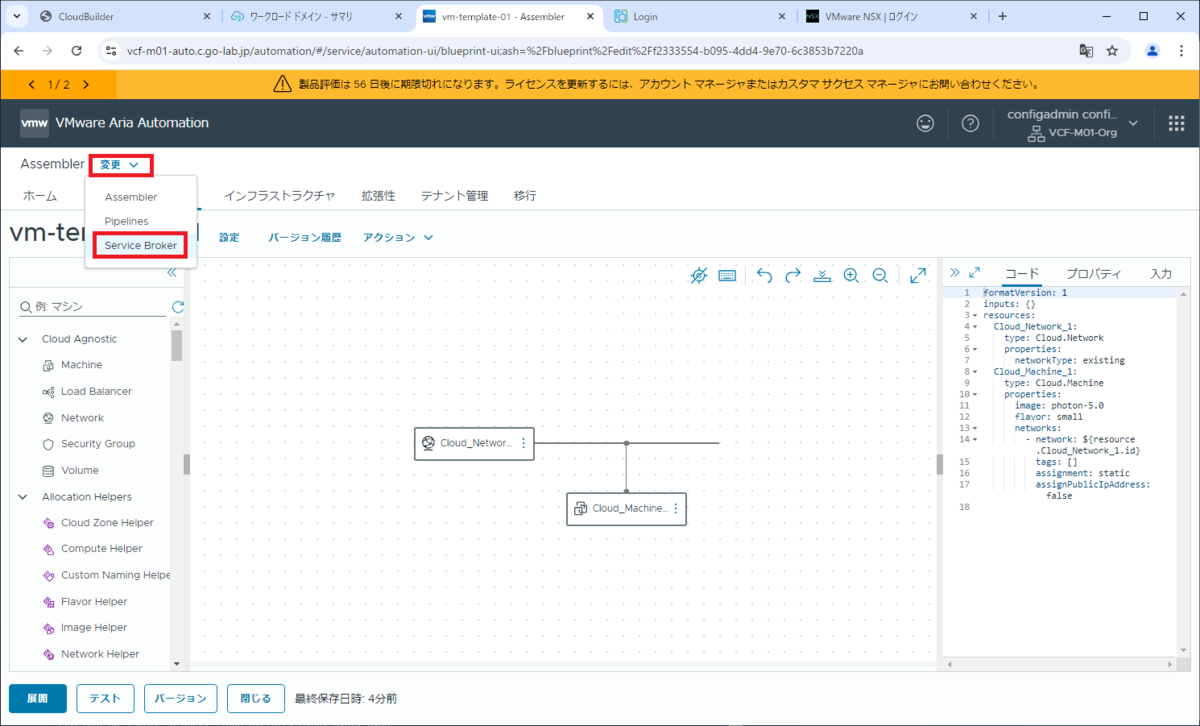1200x726 pixels.
Task: Maximize the code editor panel
Action: [975, 272]
